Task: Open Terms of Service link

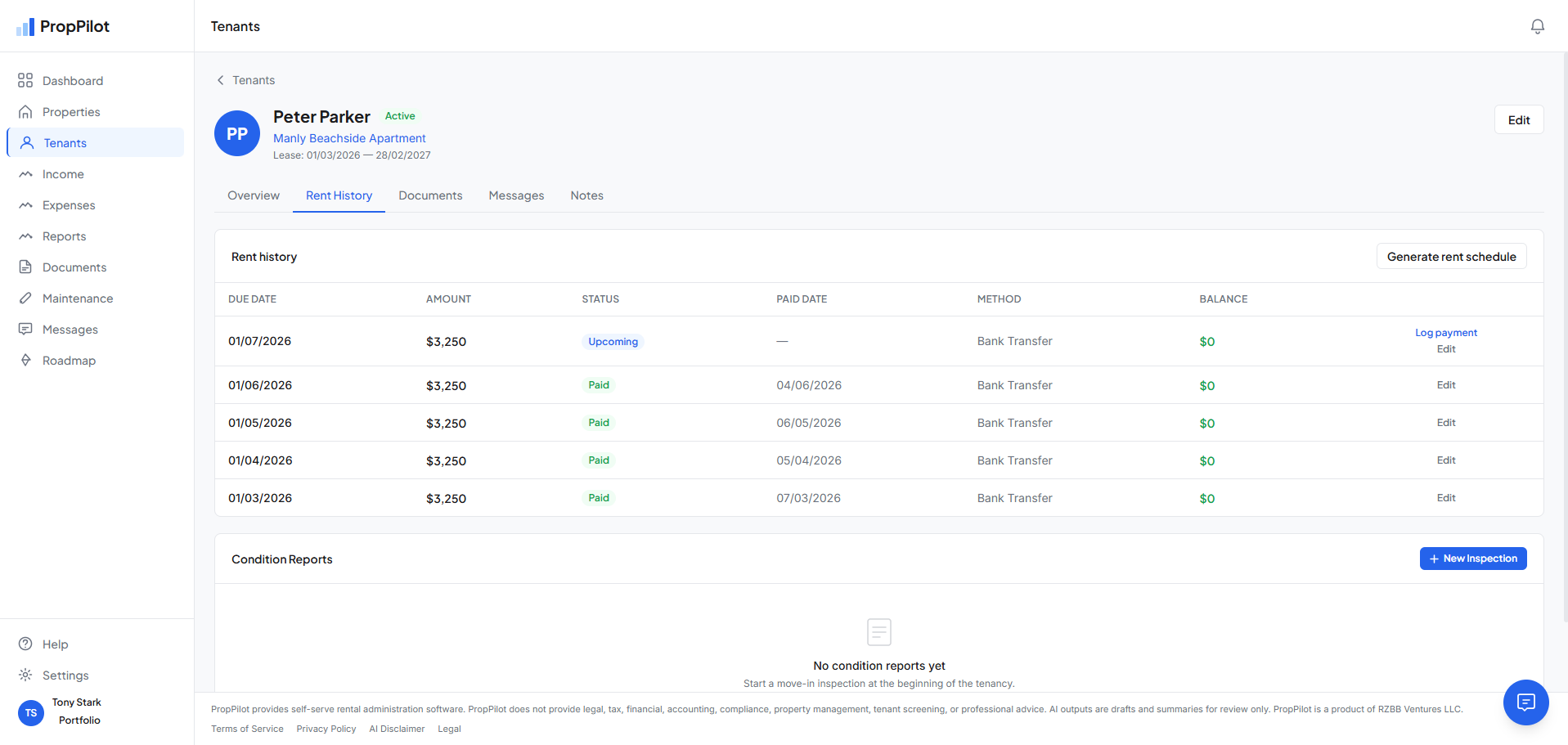Action: [x=247, y=729]
